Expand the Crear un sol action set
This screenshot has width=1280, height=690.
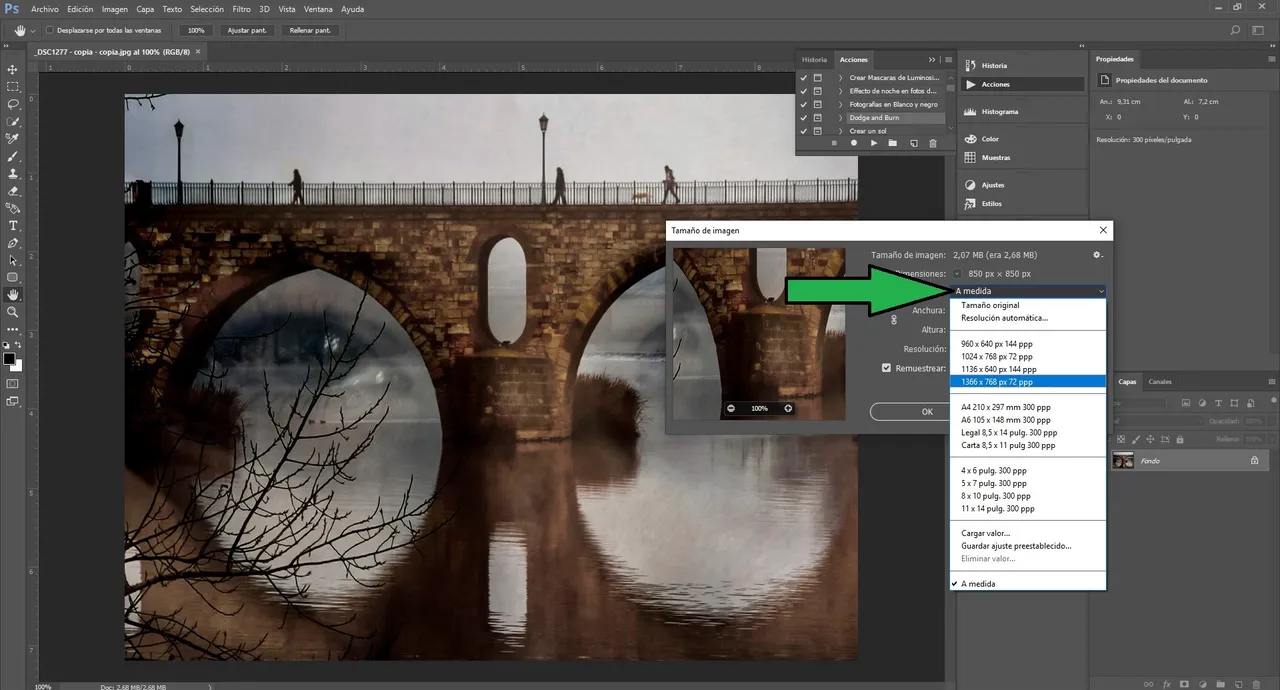841,131
